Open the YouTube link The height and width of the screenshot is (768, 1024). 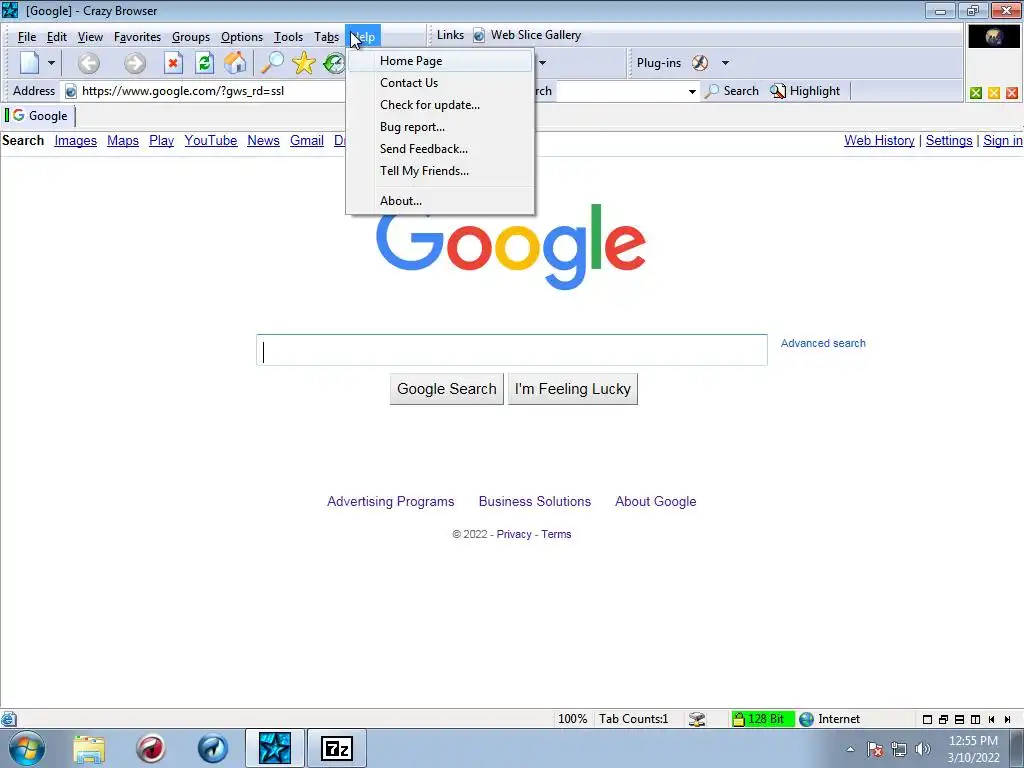[210, 140]
